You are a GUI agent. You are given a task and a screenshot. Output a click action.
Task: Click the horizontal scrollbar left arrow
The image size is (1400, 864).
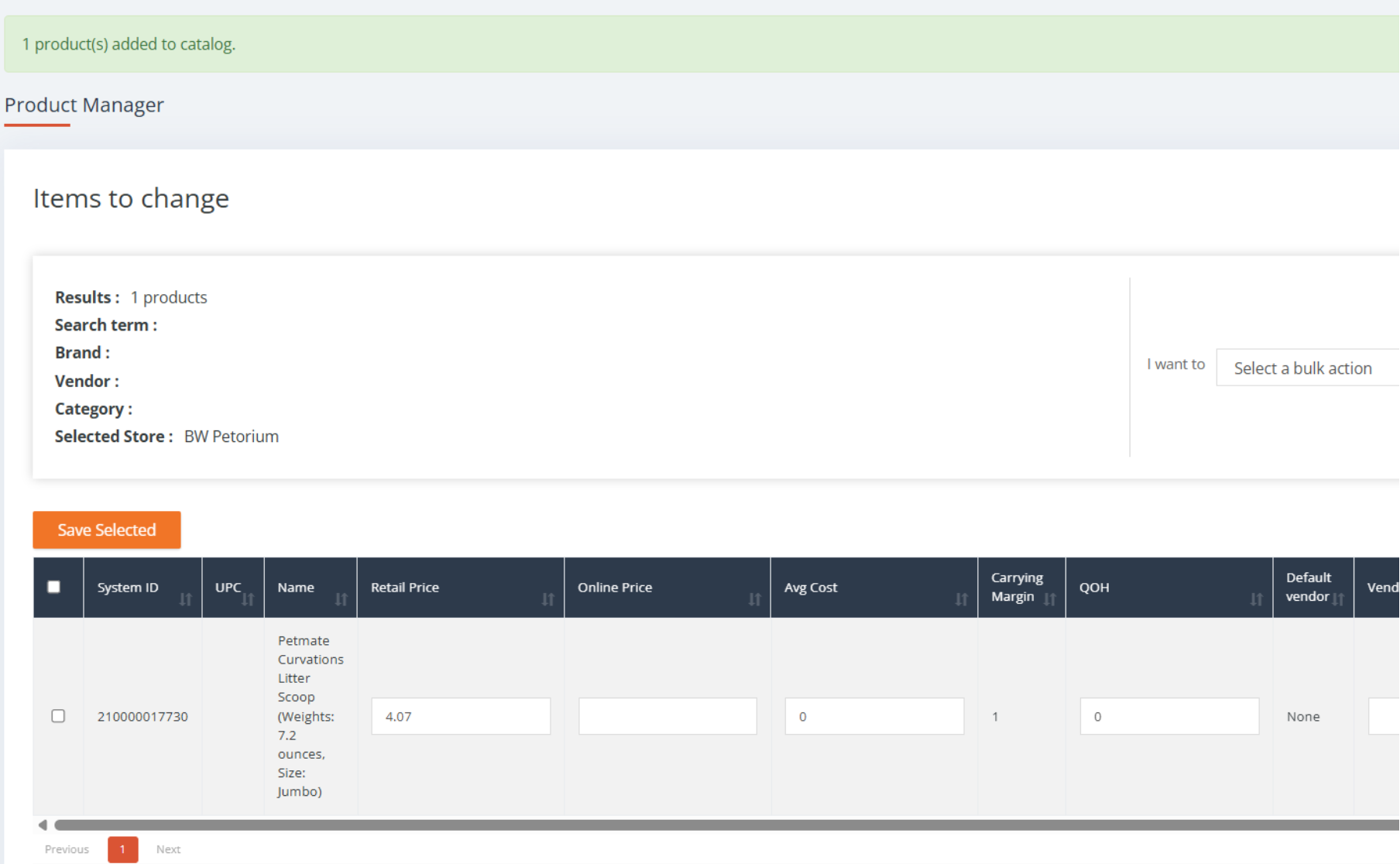tap(43, 825)
